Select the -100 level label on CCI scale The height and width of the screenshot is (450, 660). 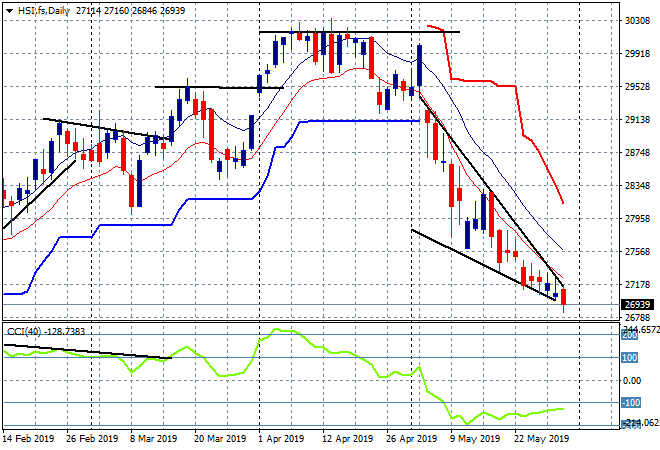(x=631, y=403)
